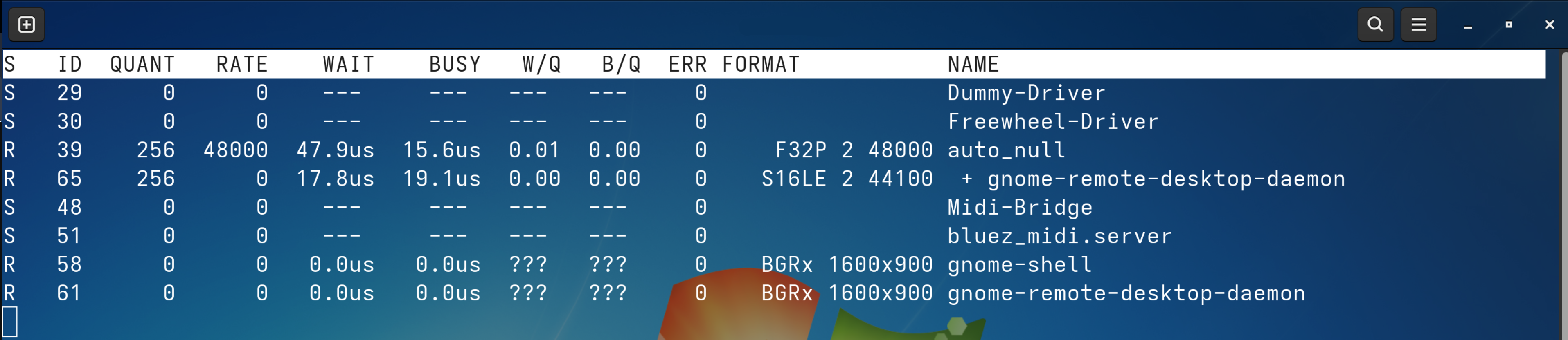Click the F32P format text
Screen dimensions: 1568x340
pyautogui.click(x=801, y=150)
